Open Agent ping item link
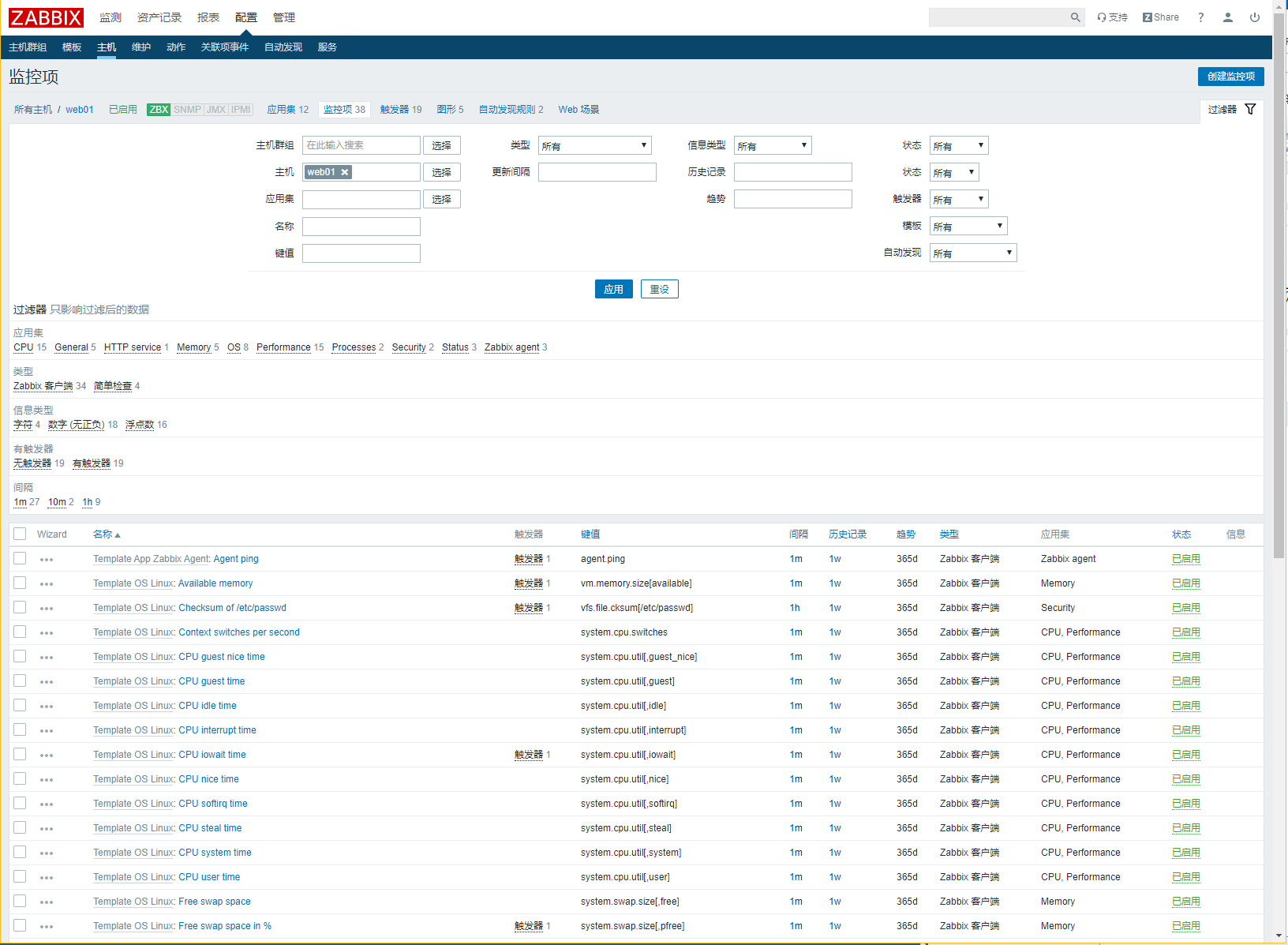 coord(236,559)
